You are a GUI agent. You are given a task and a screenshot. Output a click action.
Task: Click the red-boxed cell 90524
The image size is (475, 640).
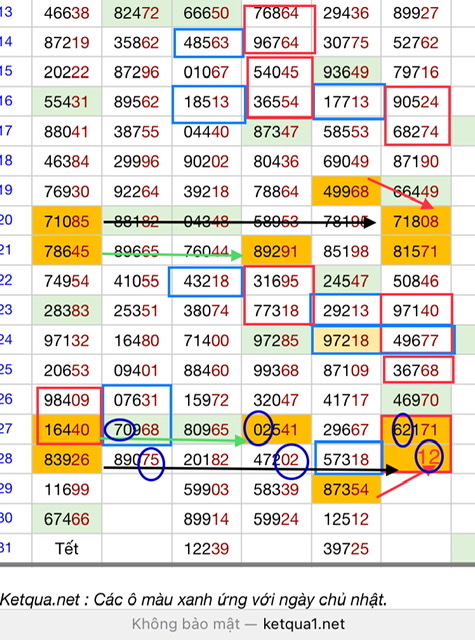(x=416, y=102)
